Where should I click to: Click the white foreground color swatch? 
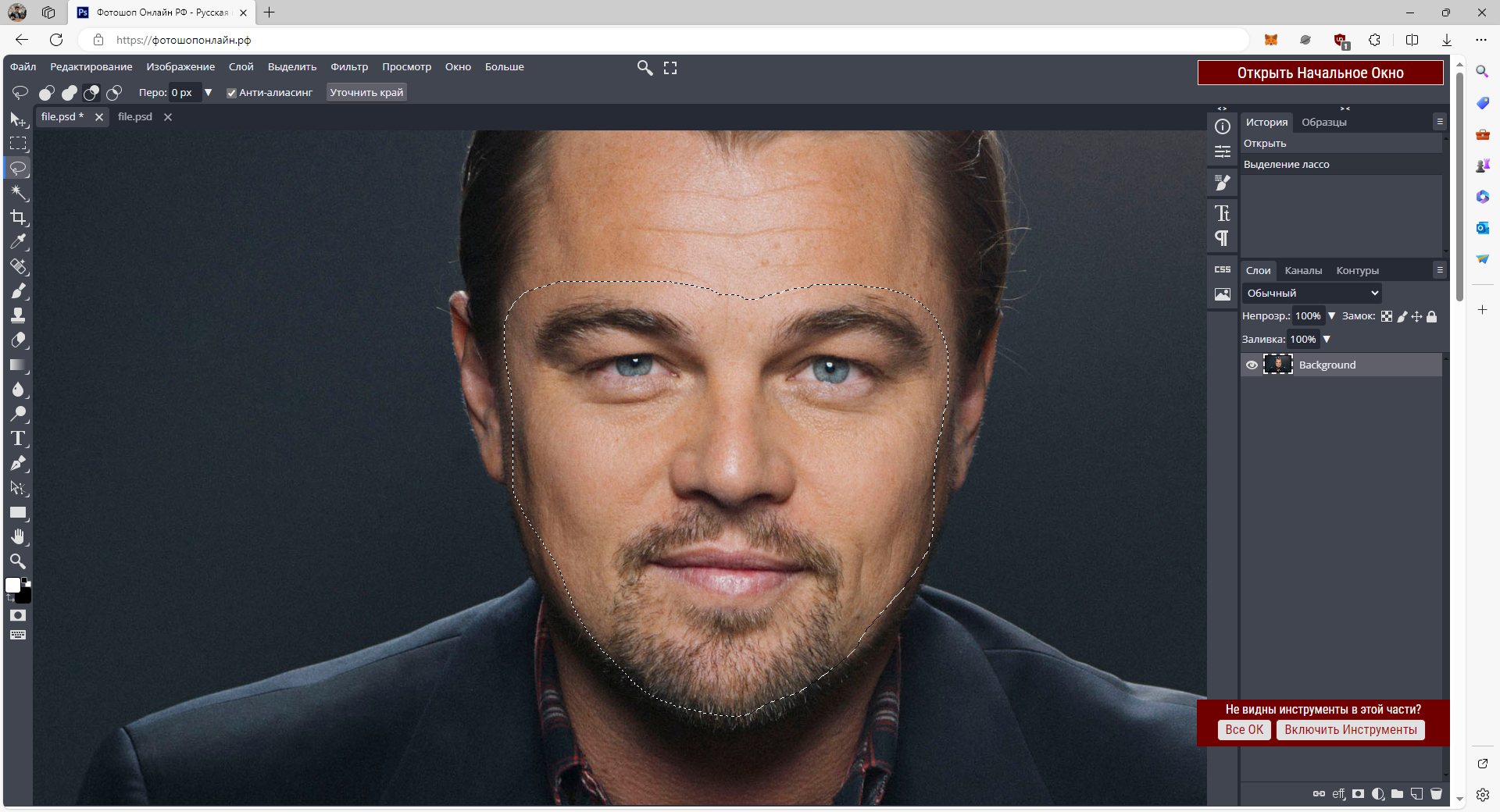coord(13,586)
